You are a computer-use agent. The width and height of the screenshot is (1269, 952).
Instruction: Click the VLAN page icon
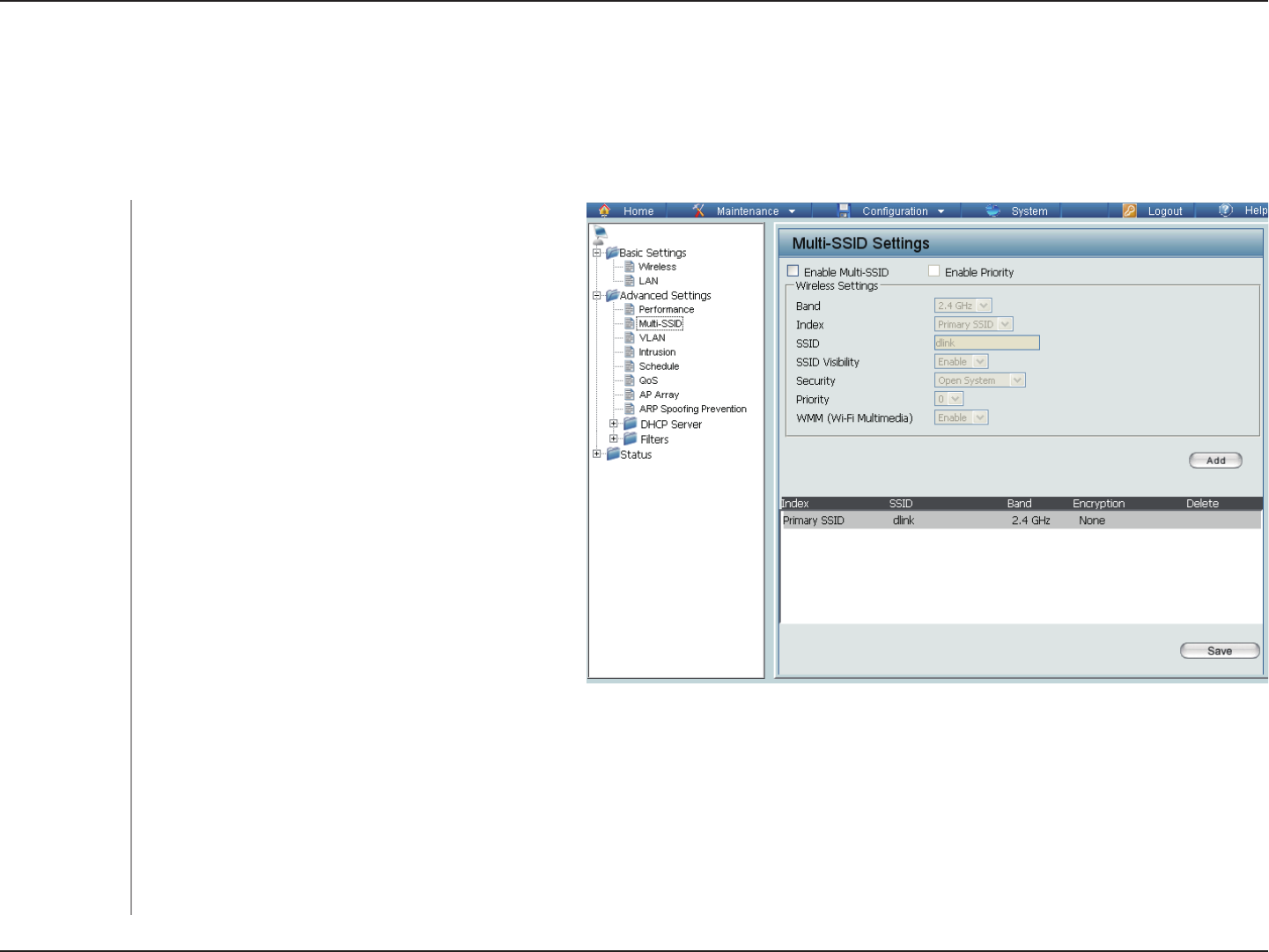630,337
